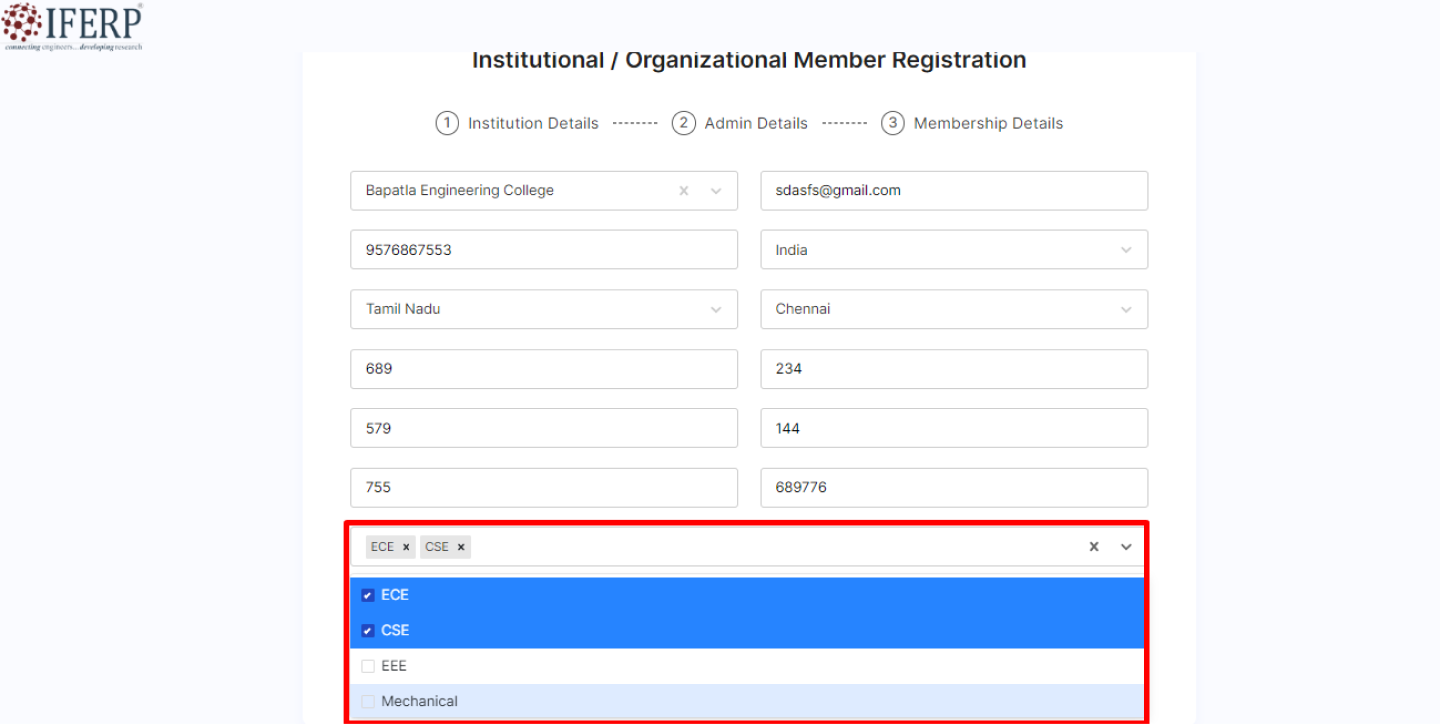Check the Mechanical checkbox
The image size is (1440, 724).
pyautogui.click(x=368, y=701)
